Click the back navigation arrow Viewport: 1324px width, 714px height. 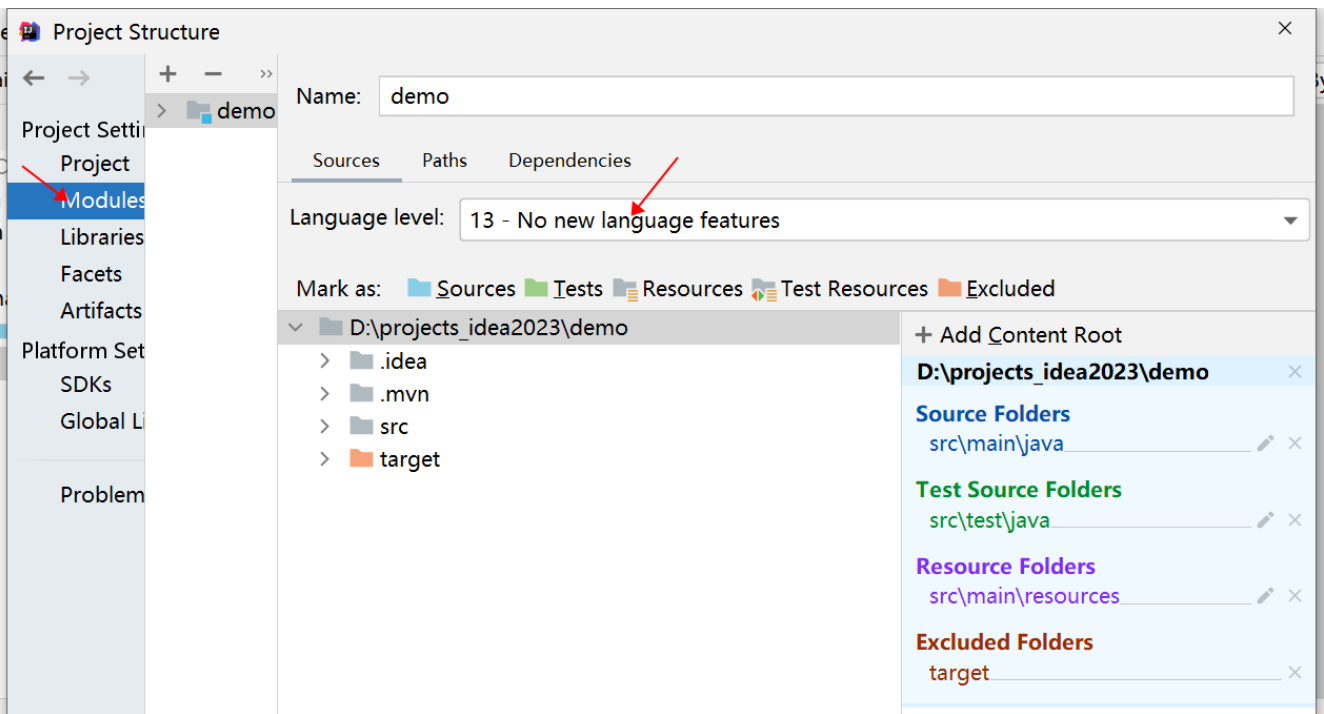[34, 78]
